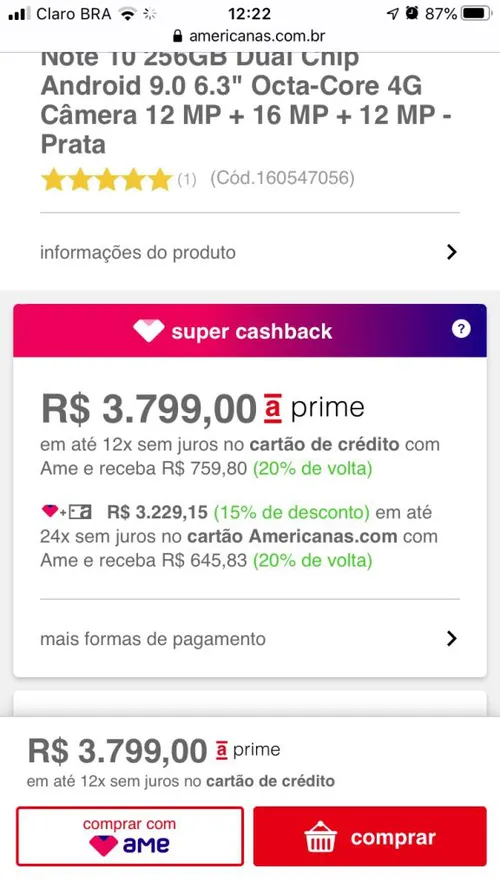This screenshot has height=889, width=500.
Task: Tap the five-star rating
Action: [x=107, y=180]
